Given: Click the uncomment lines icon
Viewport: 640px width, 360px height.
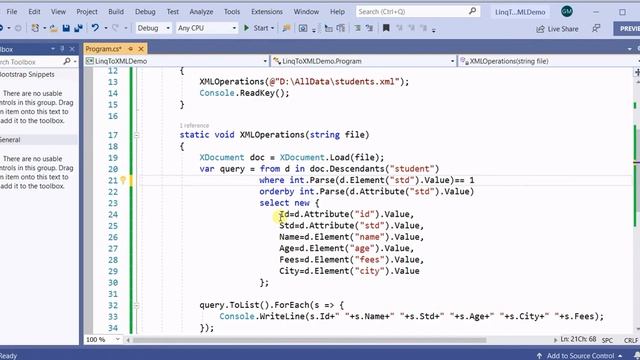Looking at the screenshot, I should 369,28.
